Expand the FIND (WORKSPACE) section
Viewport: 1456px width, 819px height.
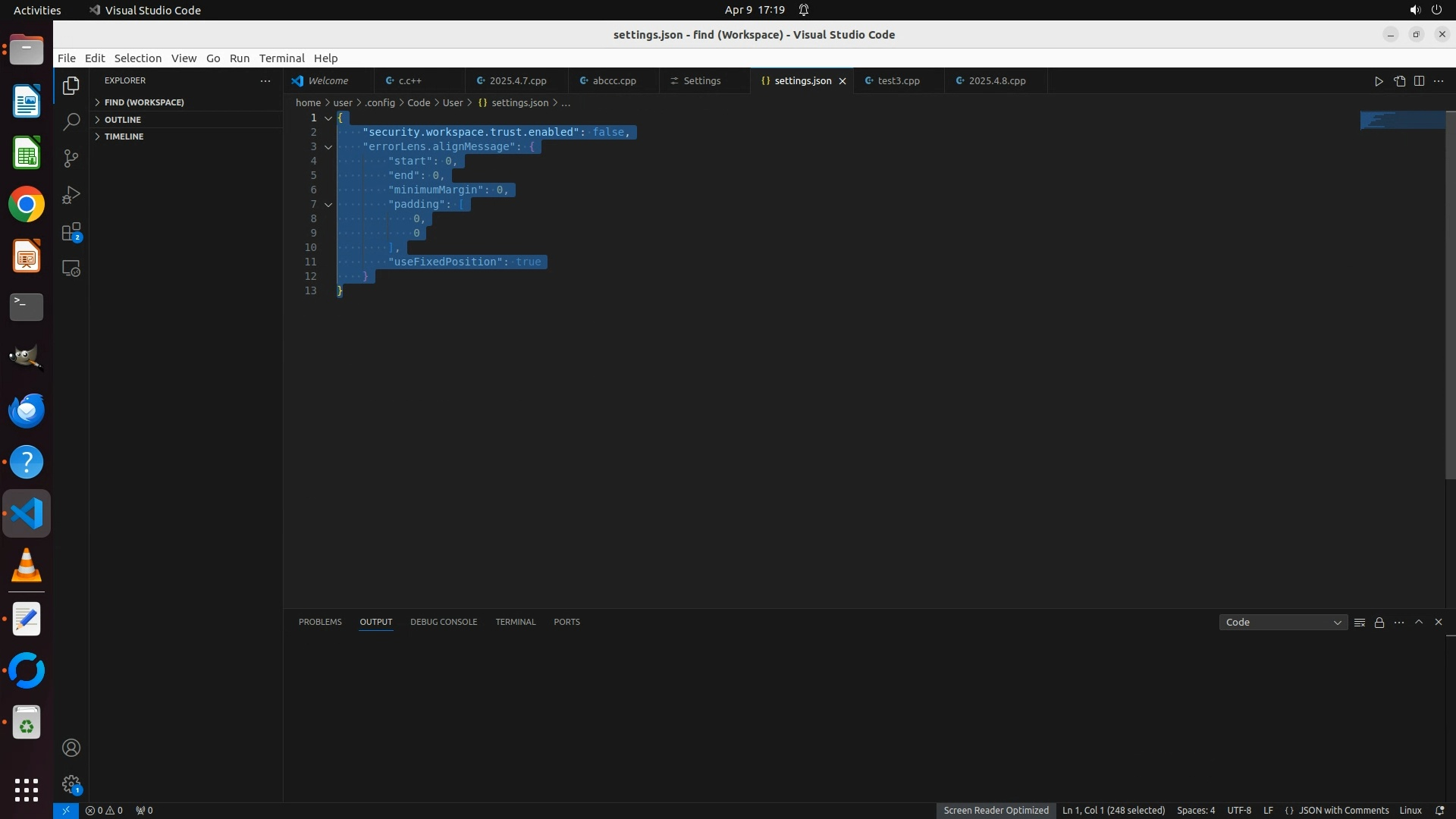point(144,102)
